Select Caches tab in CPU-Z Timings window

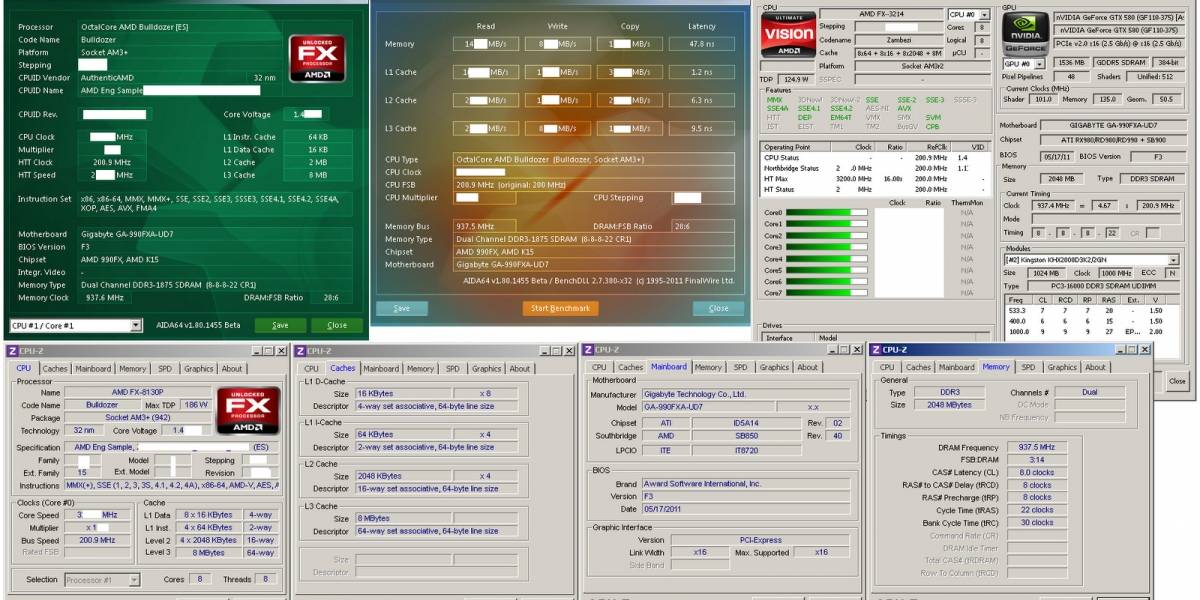(x=919, y=368)
